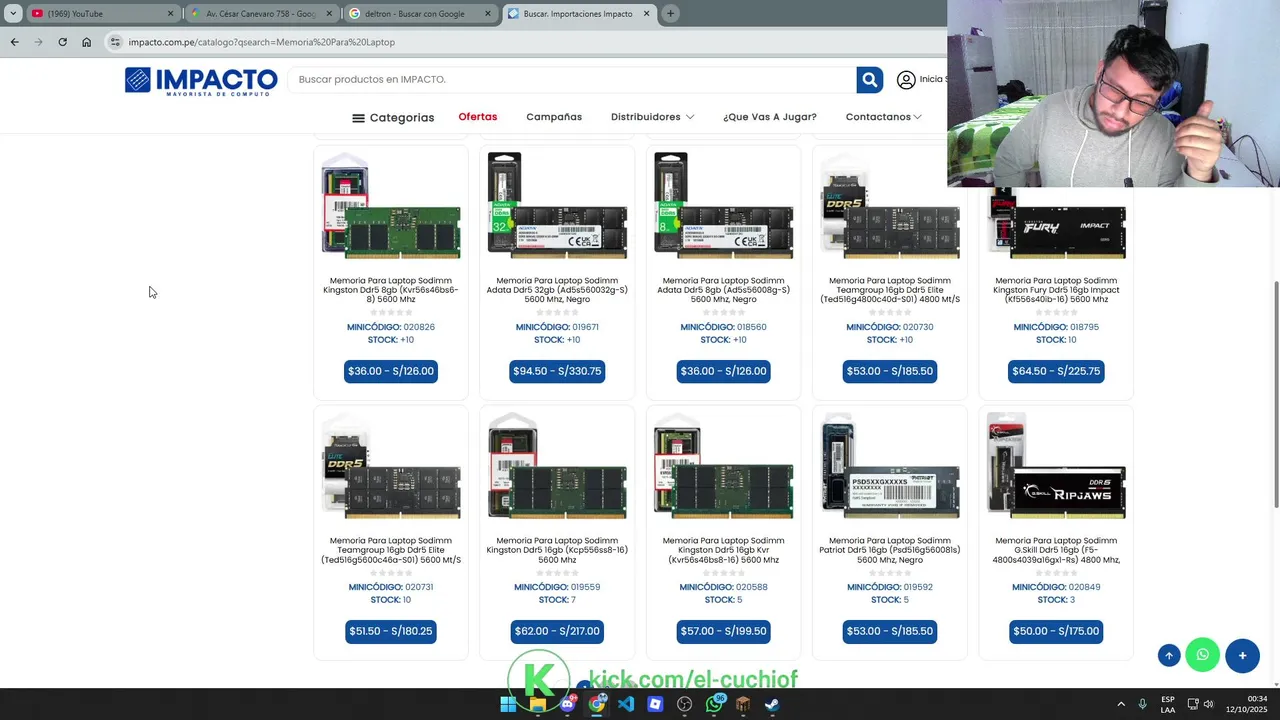Open Teamgroup 16gb Ddr5 Elite 4800 Mt/S title link
1280x720 pixels.
890,290
